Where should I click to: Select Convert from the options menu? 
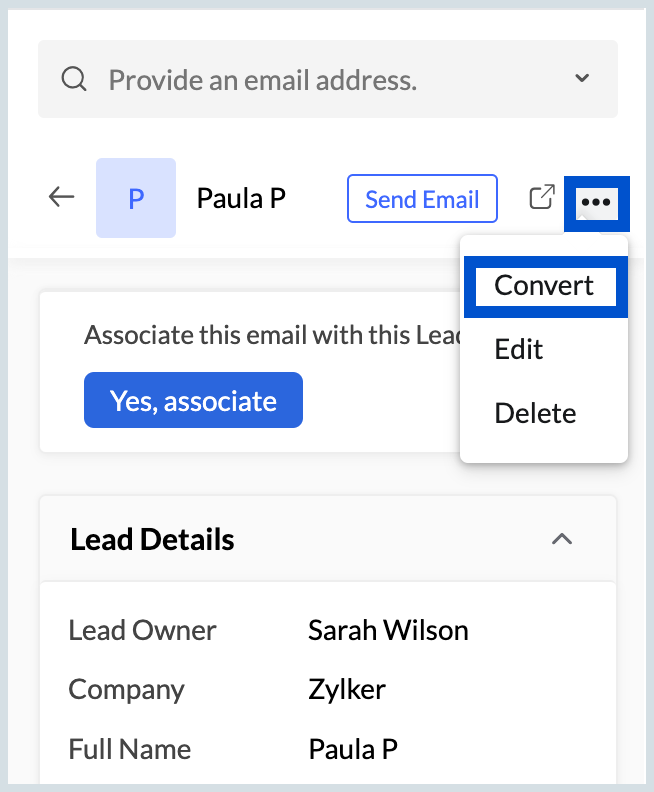(544, 286)
